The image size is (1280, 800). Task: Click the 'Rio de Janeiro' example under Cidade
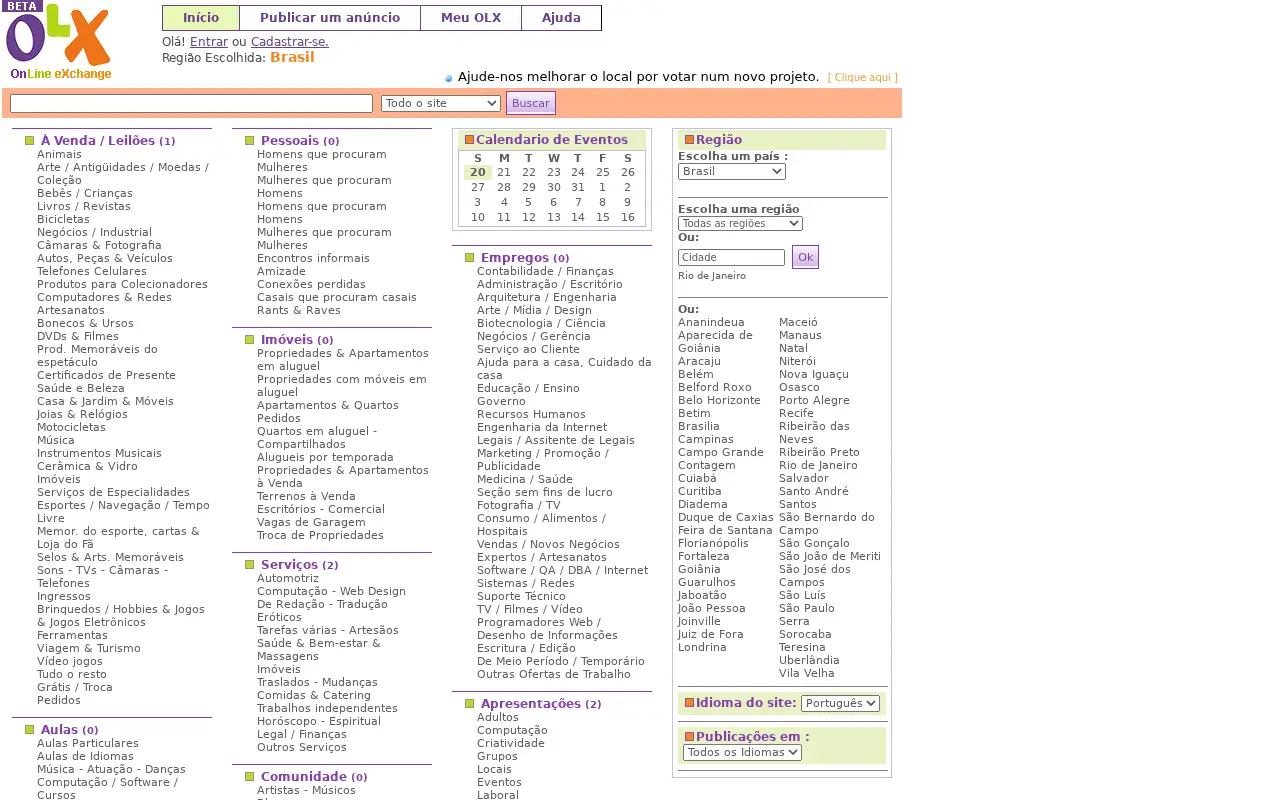point(712,276)
